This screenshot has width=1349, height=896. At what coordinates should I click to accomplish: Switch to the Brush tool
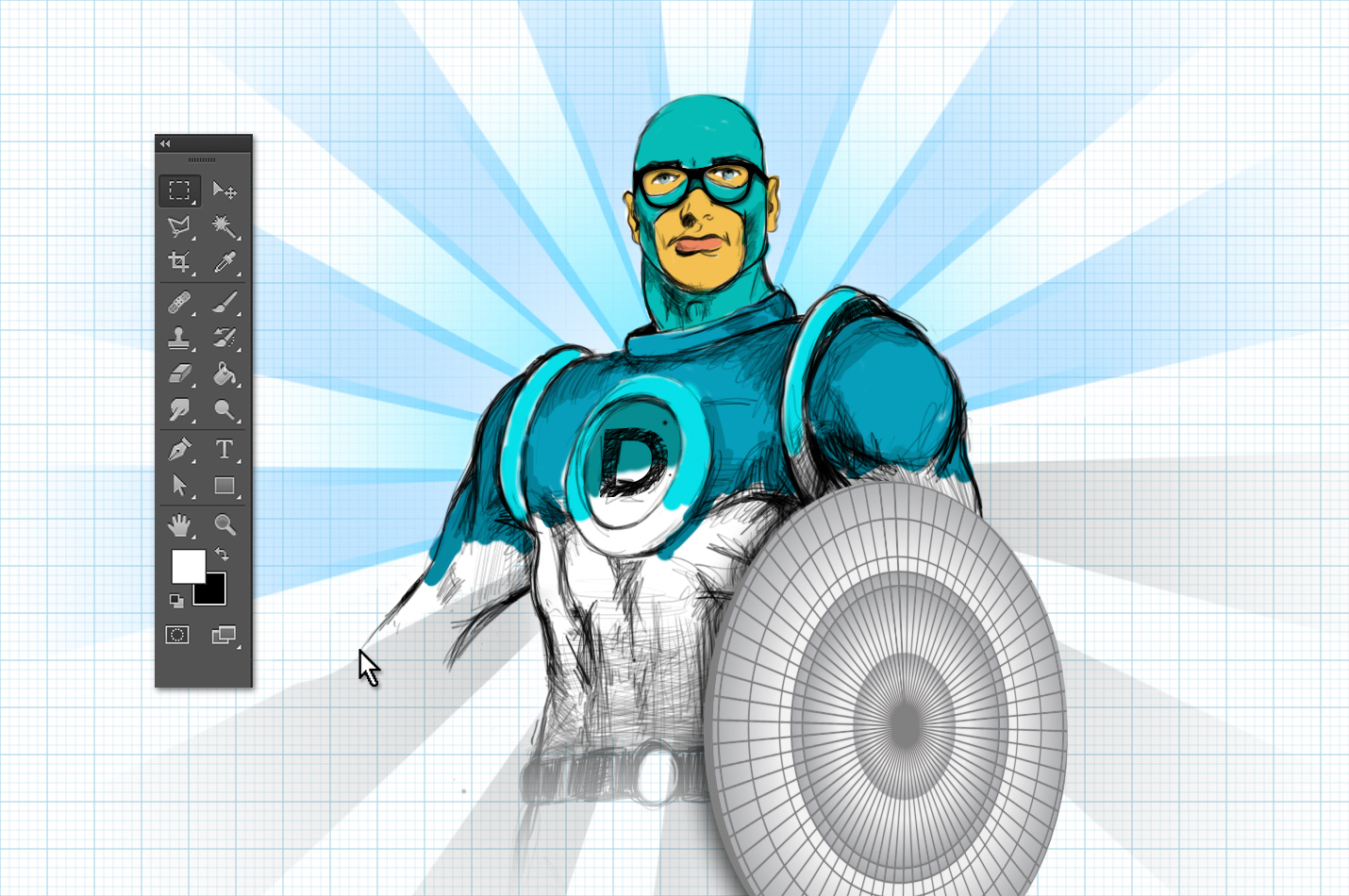coord(225,303)
